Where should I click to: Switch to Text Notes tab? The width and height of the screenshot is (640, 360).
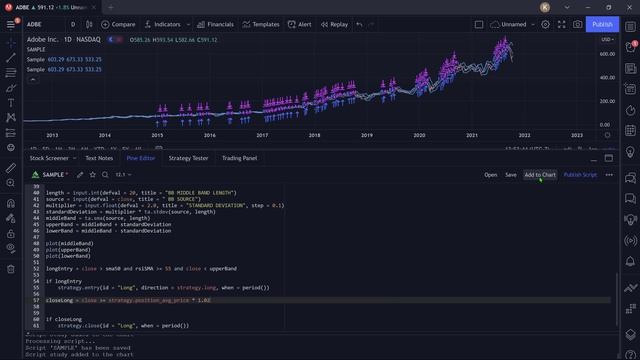(99, 158)
